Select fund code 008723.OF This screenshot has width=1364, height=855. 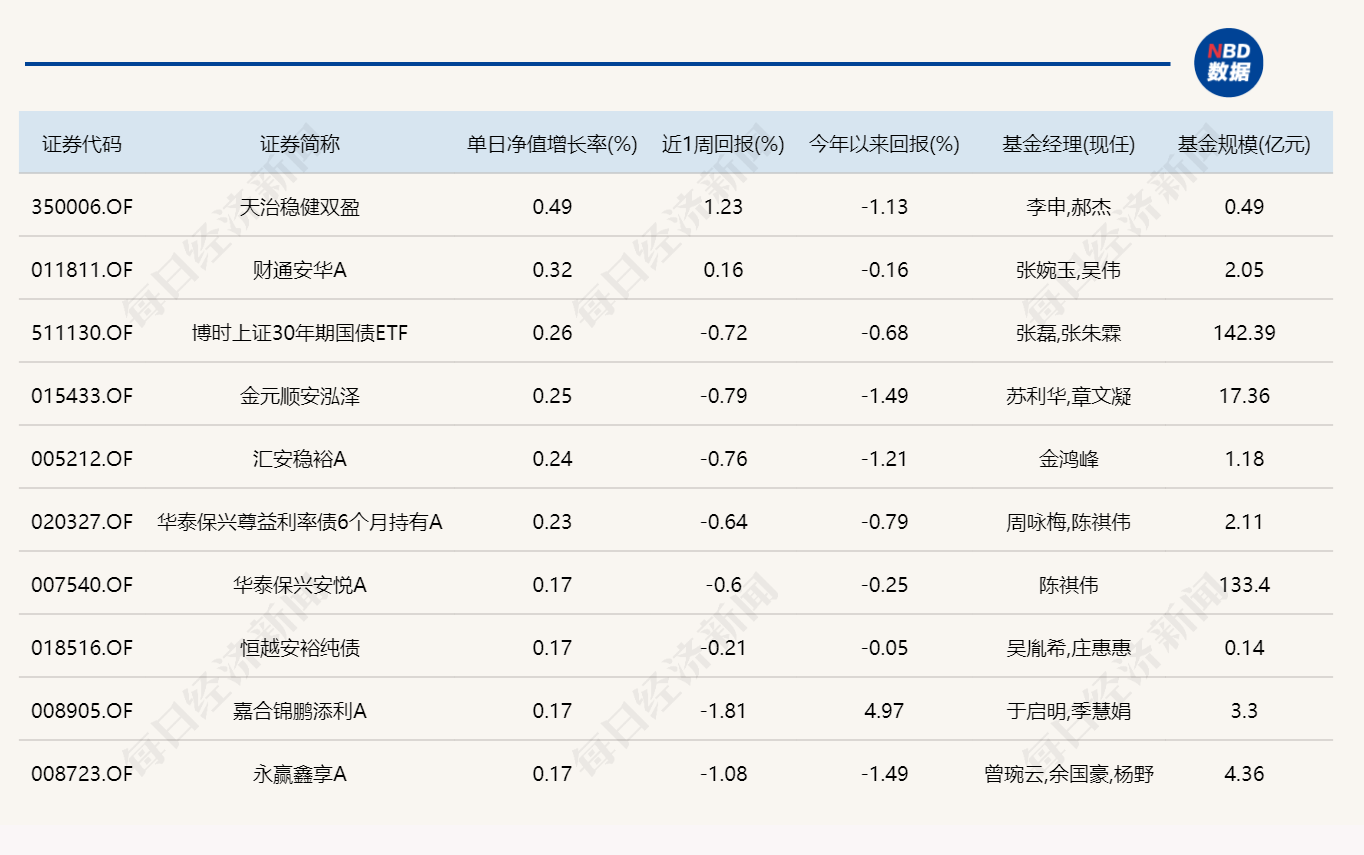click(x=81, y=774)
